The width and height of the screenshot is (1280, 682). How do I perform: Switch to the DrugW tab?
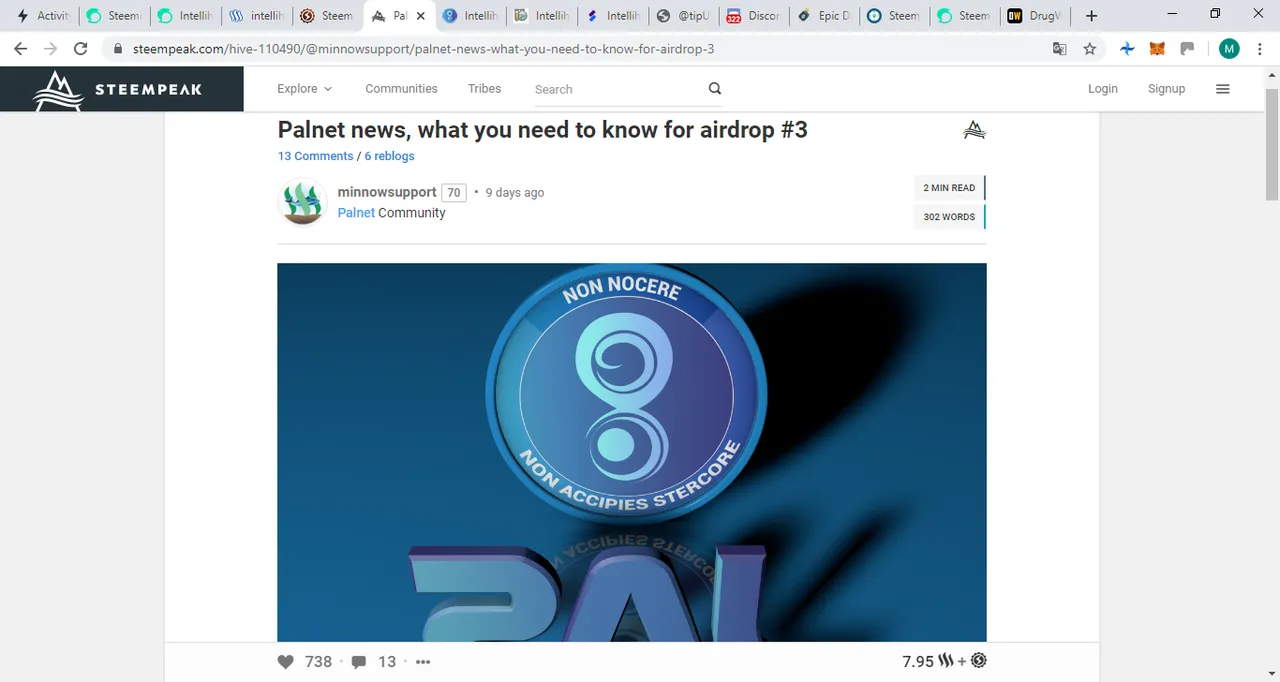pyautogui.click(x=1037, y=16)
